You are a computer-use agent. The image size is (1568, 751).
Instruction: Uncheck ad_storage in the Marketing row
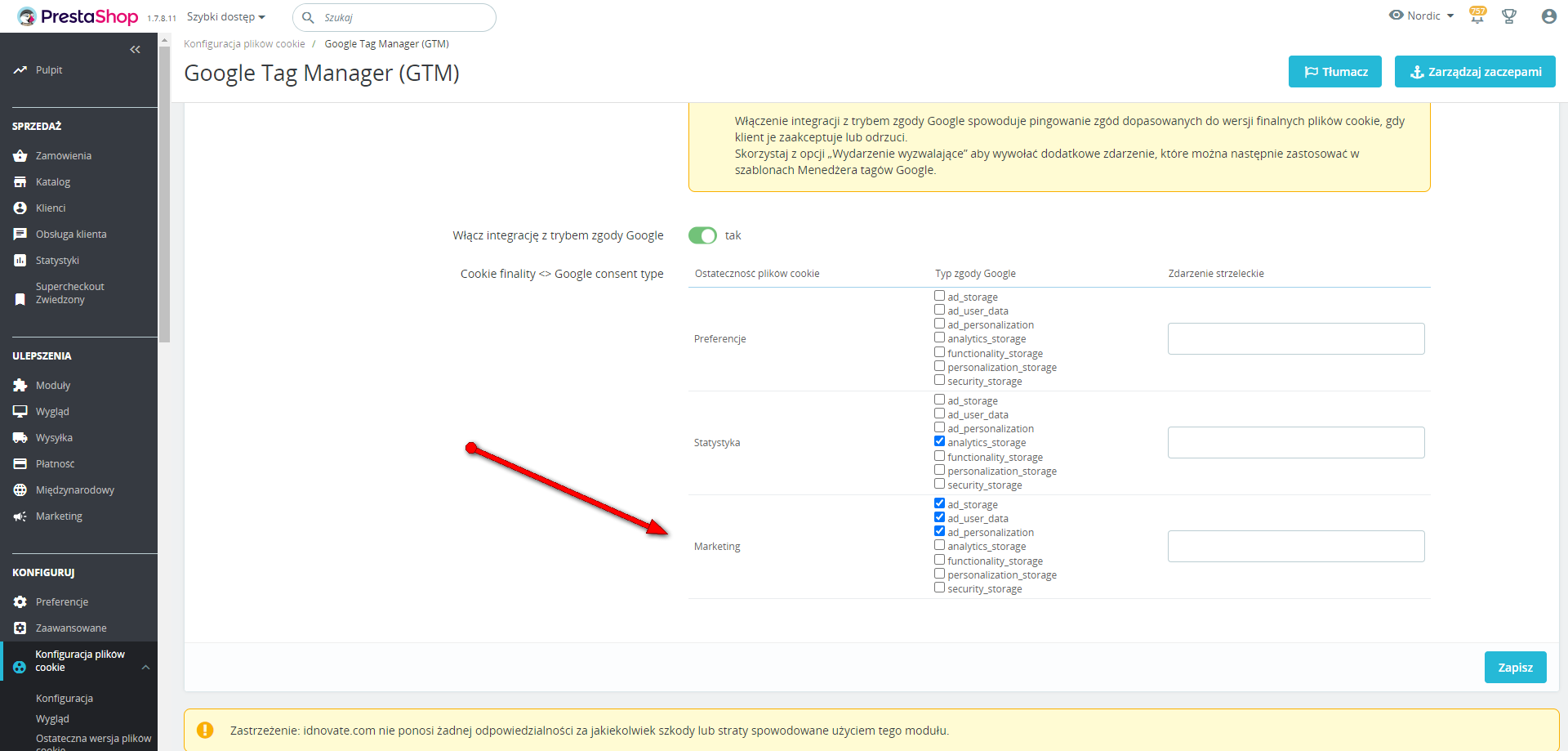coord(939,503)
